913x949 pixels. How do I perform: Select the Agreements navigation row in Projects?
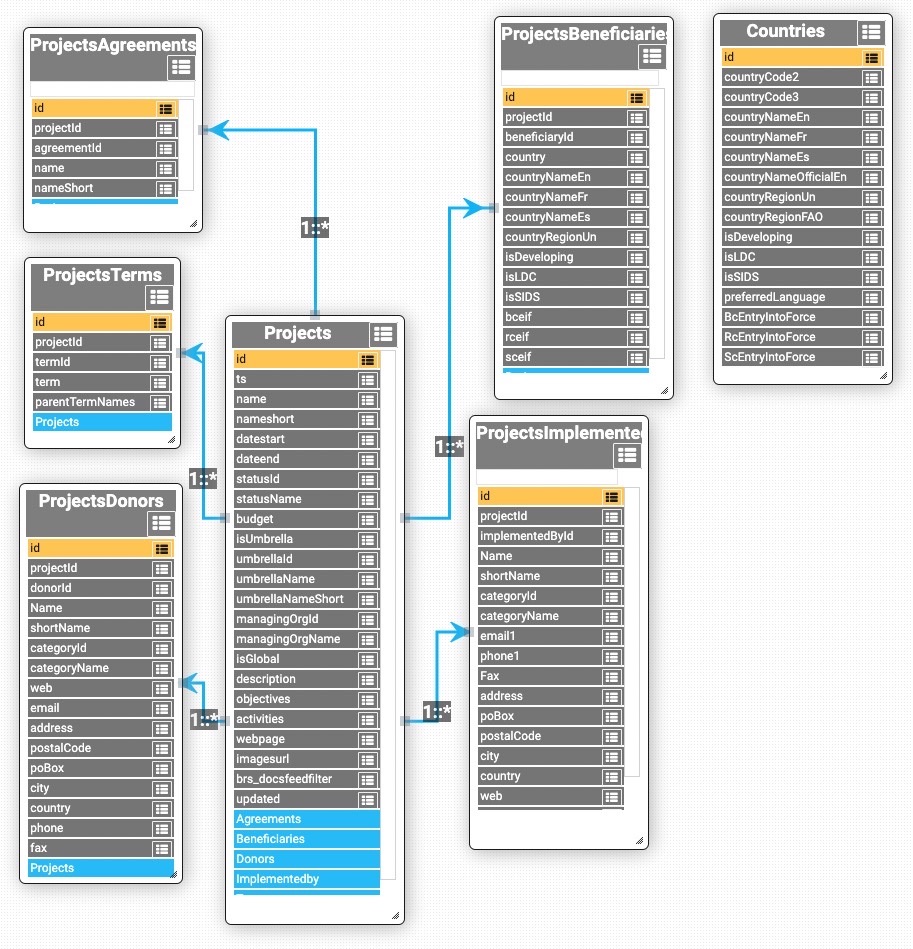tap(306, 819)
